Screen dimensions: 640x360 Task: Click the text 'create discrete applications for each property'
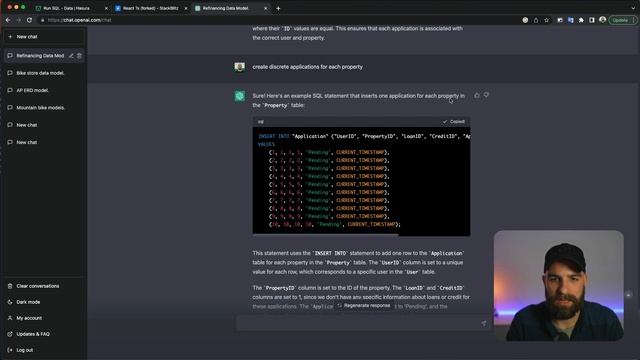point(307,67)
